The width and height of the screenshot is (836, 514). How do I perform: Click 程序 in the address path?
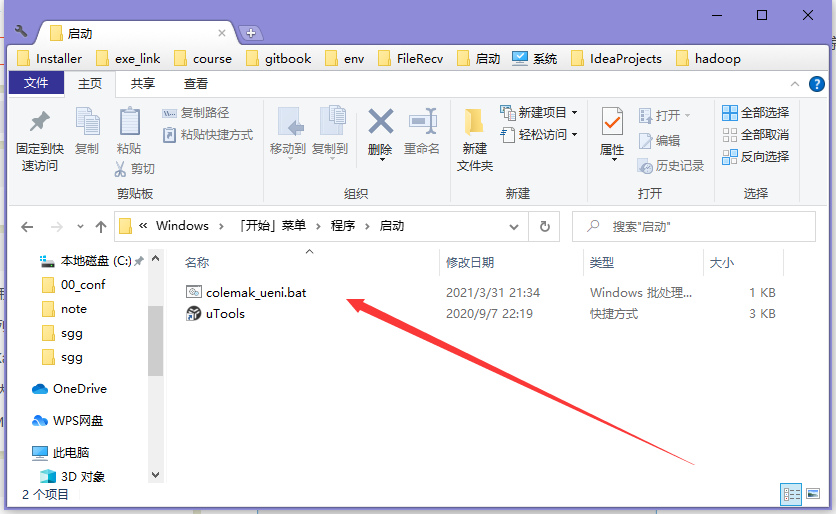point(342,226)
